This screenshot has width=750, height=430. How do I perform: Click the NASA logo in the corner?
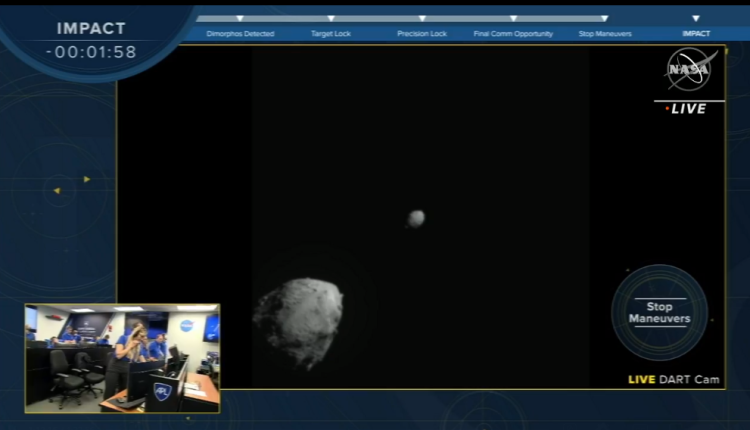(688, 69)
